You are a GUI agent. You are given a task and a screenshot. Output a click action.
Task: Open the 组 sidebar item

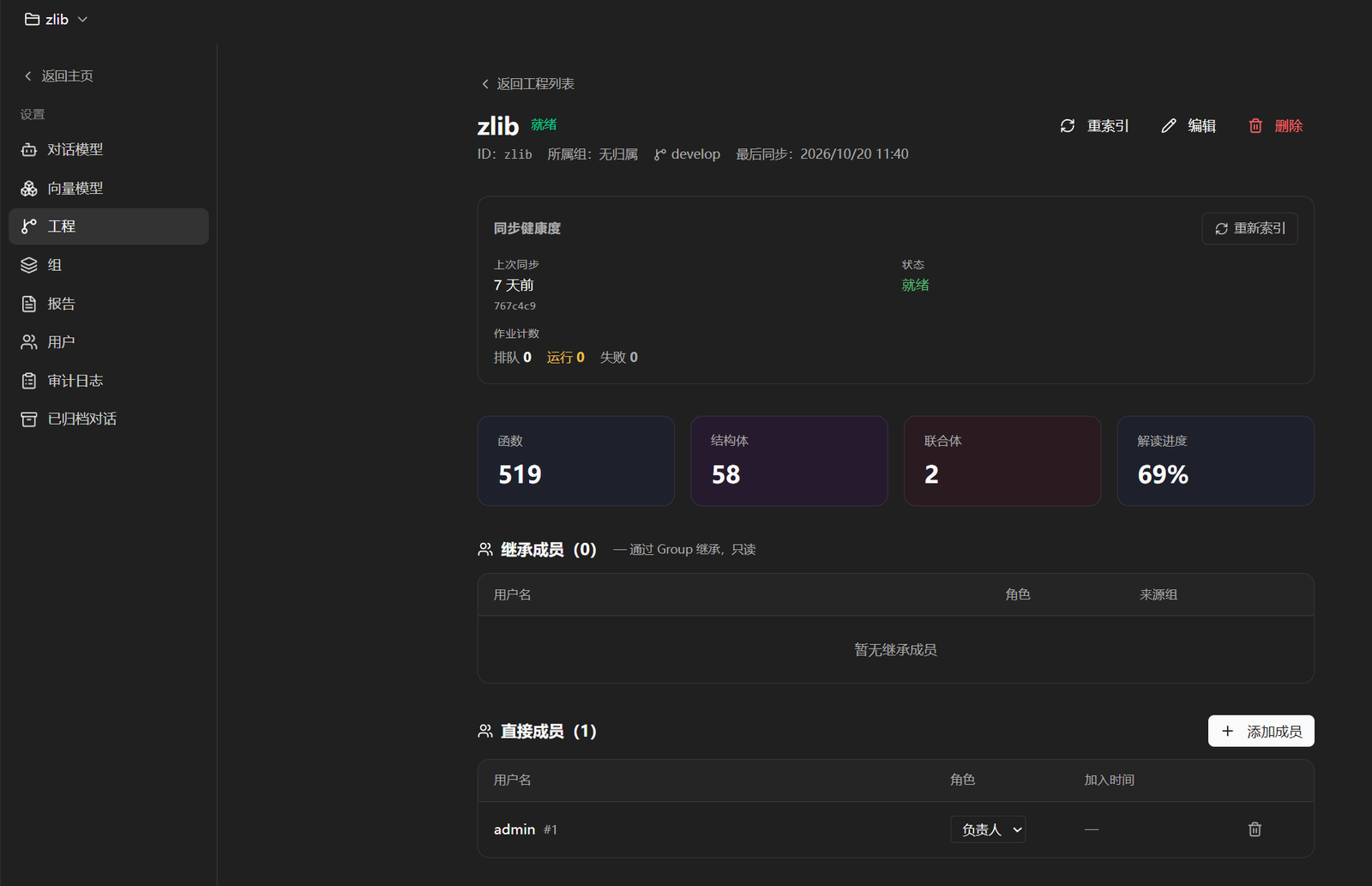108,265
